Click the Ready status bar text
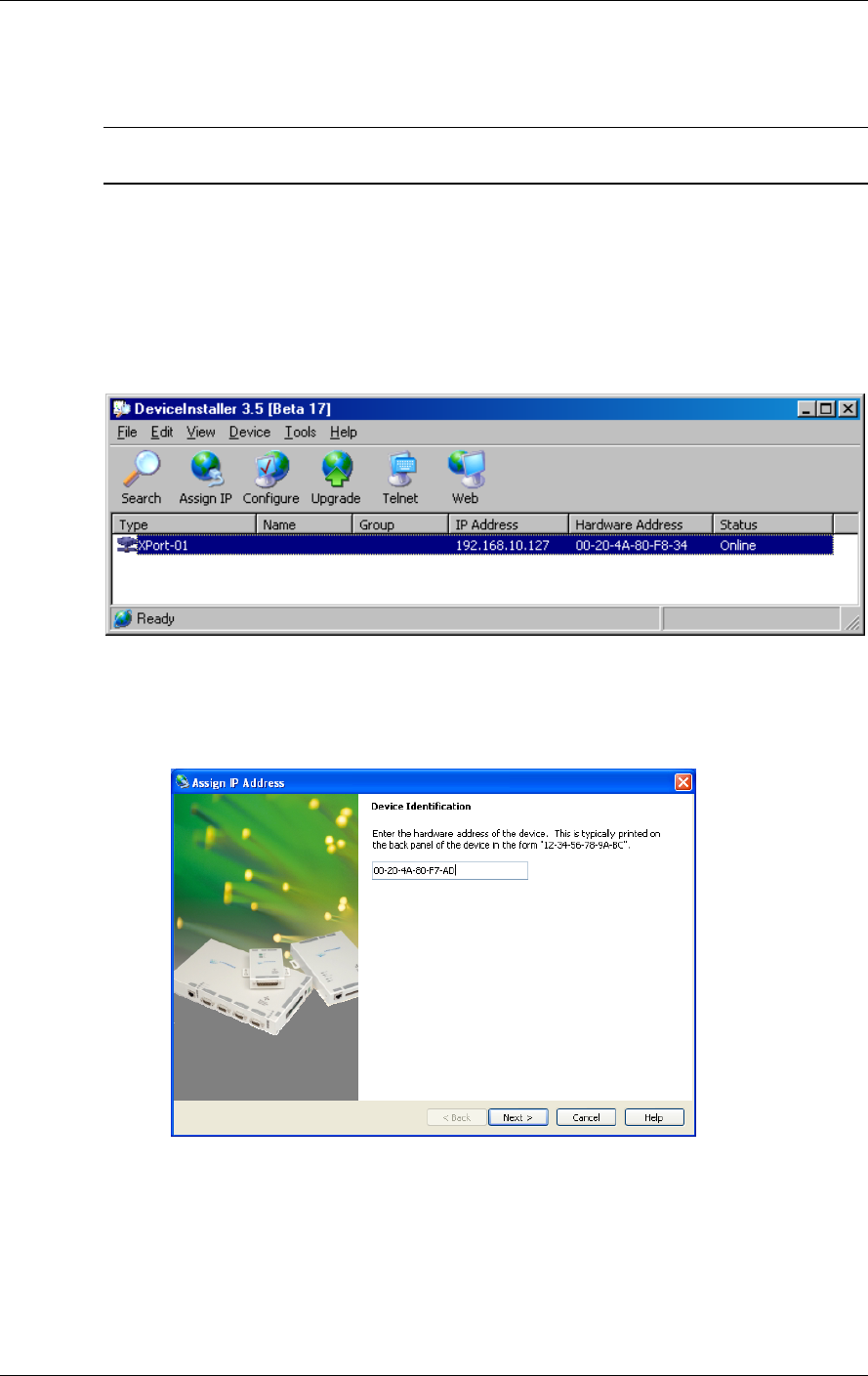Screen dimensions: 868x1376 click(x=155, y=618)
